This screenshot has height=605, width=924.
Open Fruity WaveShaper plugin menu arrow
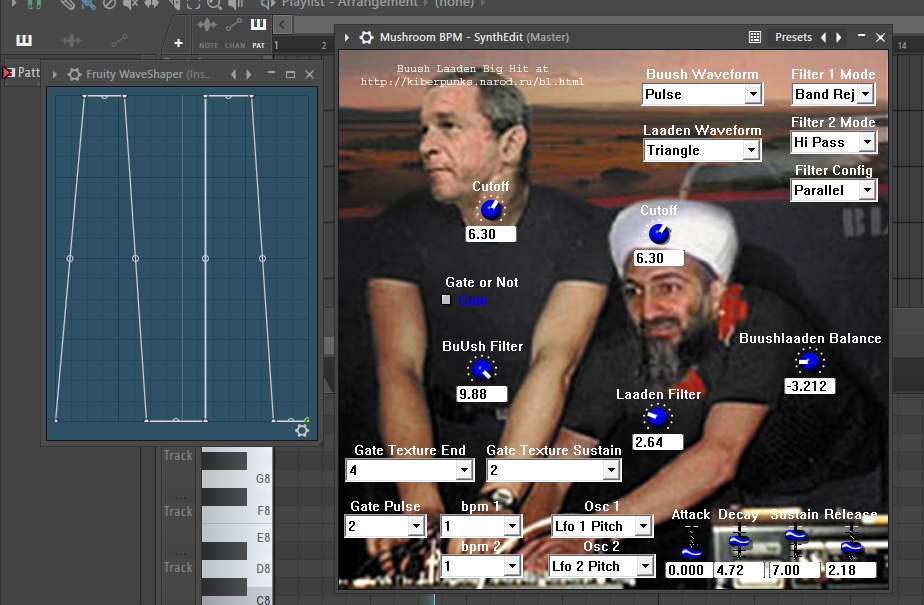click(55, 74)
